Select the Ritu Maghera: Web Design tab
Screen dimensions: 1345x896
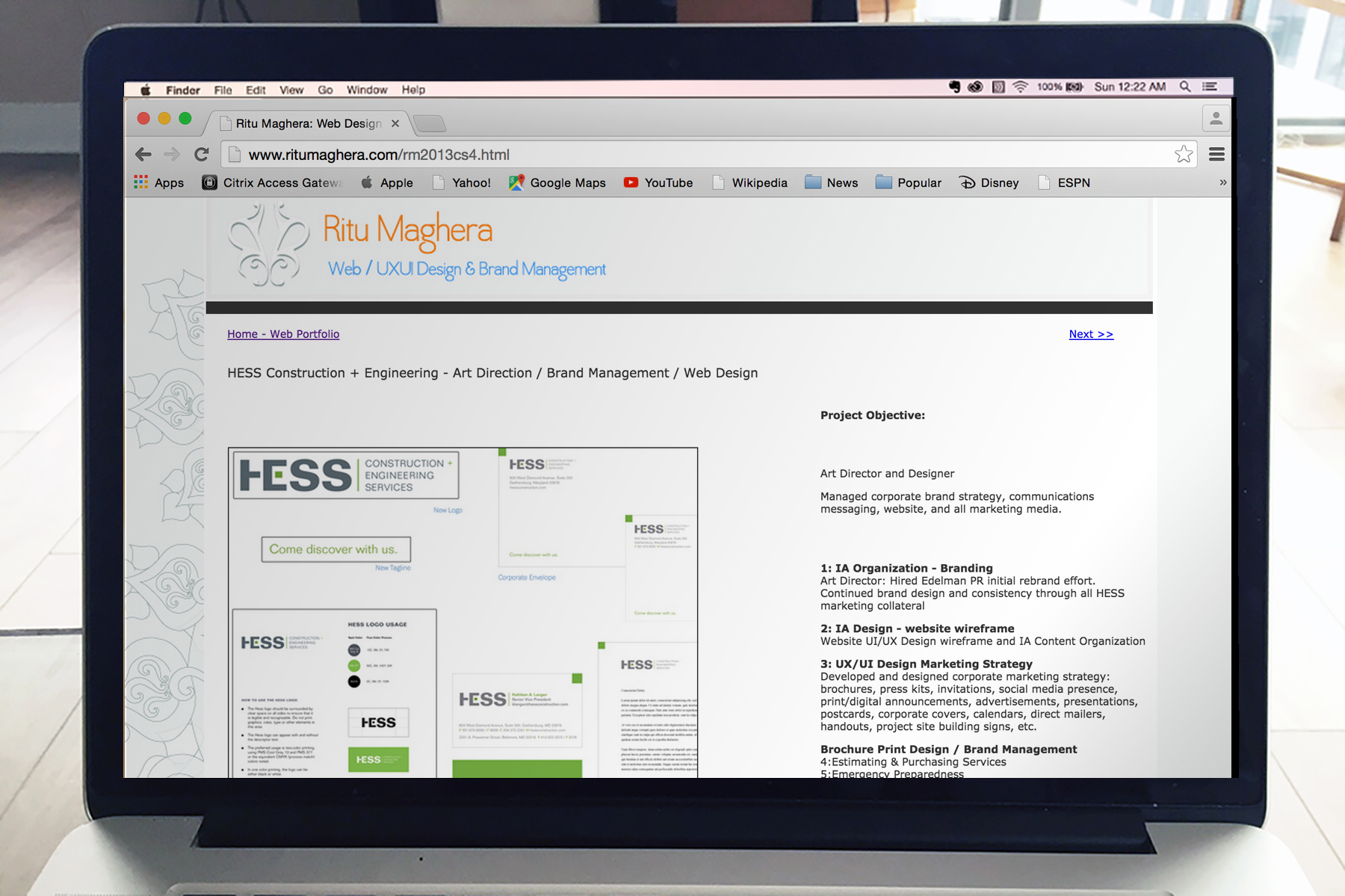tap(308, 123)
